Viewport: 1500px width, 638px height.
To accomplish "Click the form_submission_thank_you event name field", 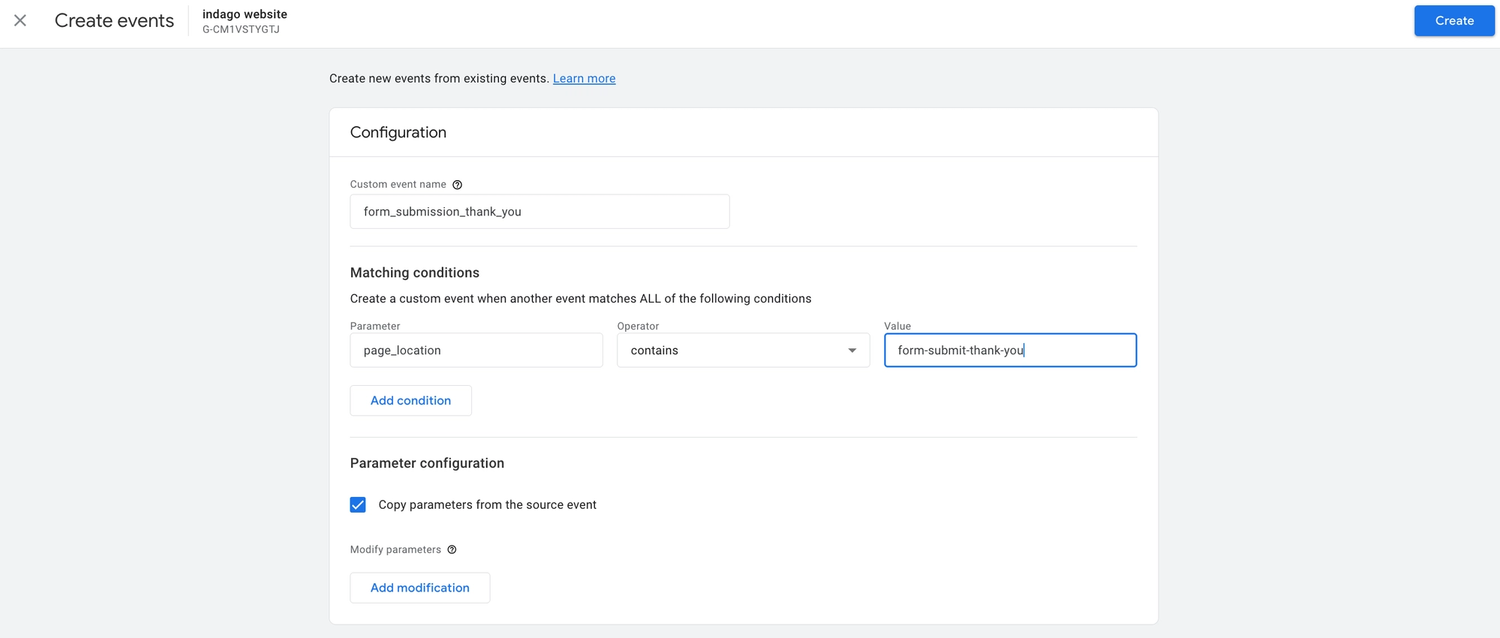I will pyautogui.click(x=539, y=211).
